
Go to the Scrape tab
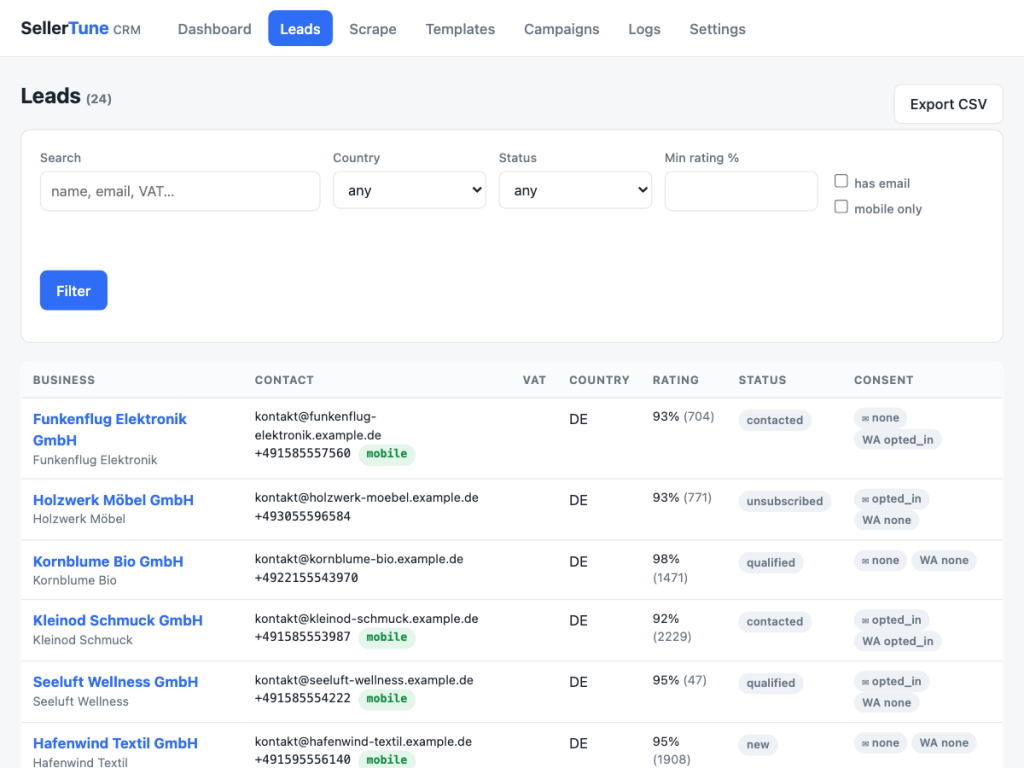[x=372, y=29]
